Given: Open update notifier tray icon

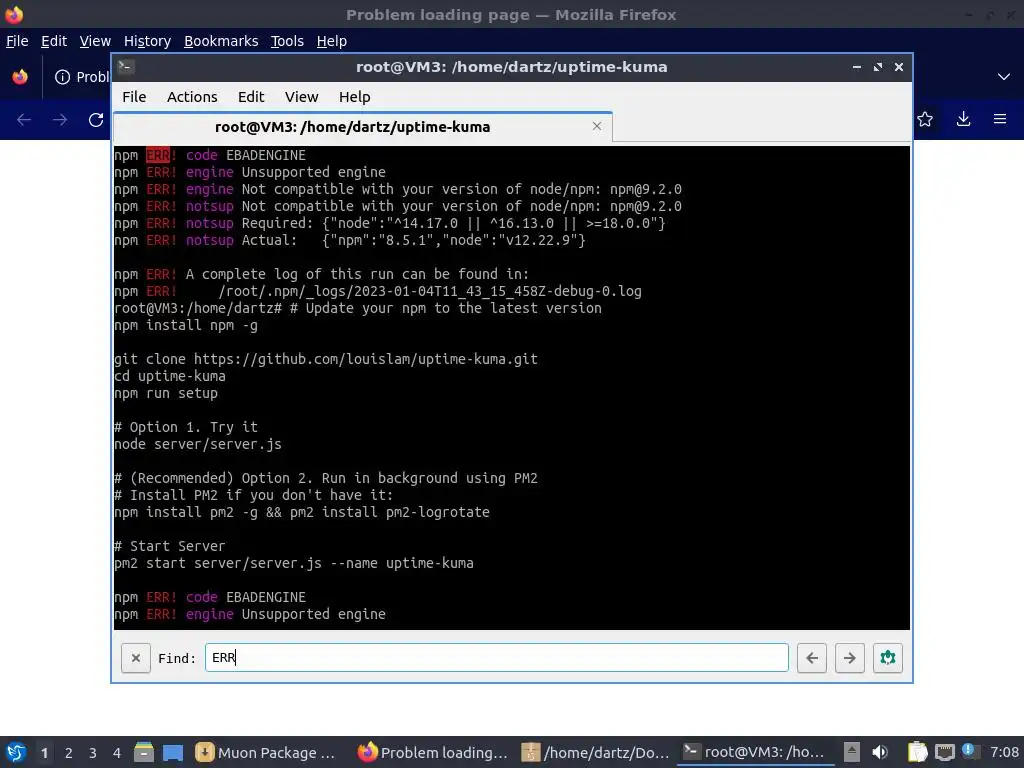Looking at the screenshot, I should click(x=968, y=751).
